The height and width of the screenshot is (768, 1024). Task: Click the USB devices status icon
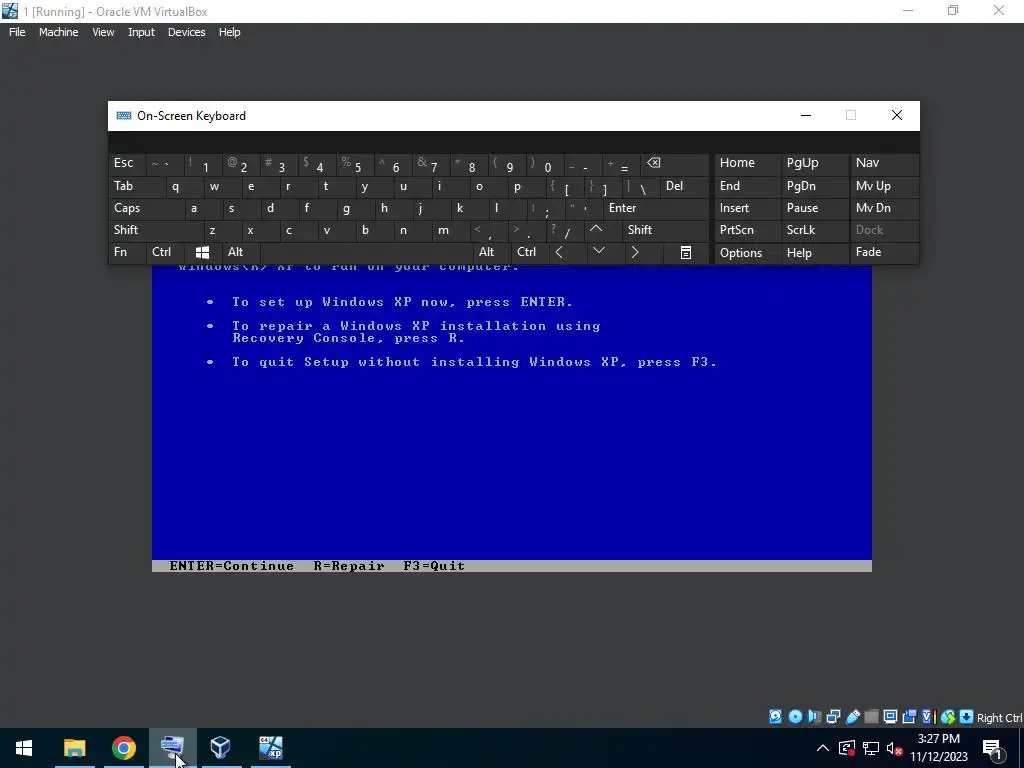pos(852,716)
